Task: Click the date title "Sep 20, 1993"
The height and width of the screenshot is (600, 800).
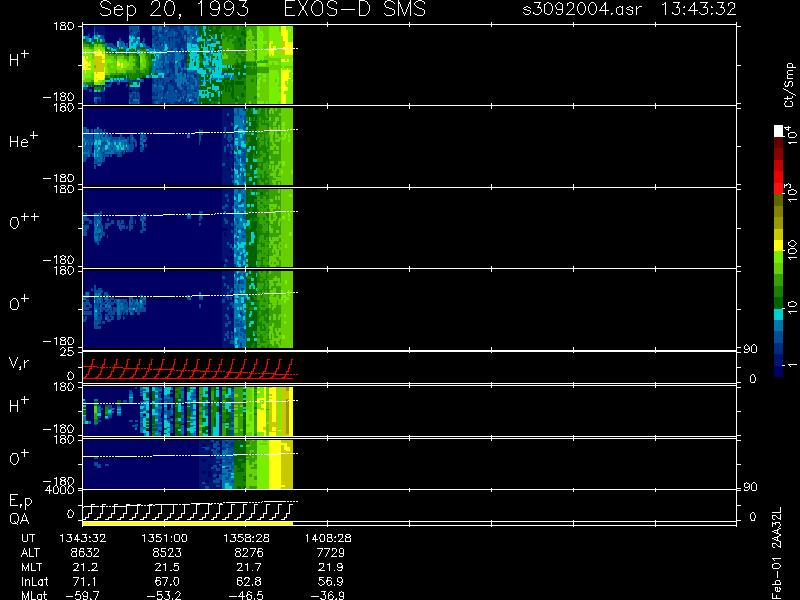Action: pos(174,9)
